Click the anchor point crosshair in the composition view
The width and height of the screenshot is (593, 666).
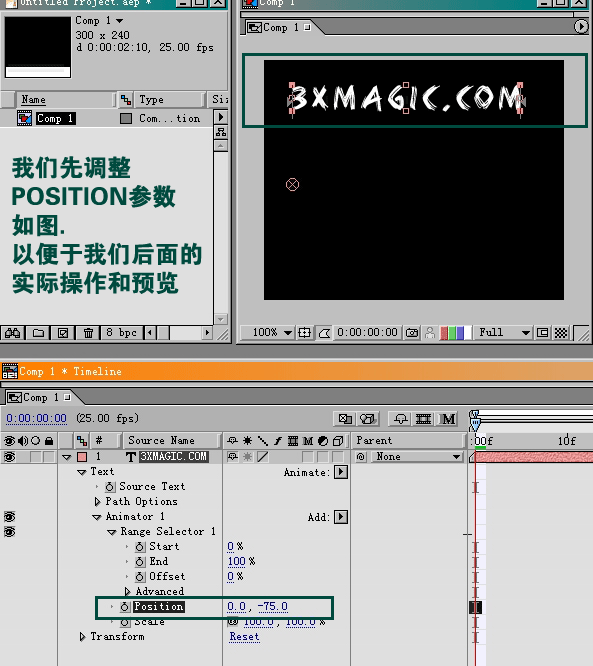click(x=292, y=185)
